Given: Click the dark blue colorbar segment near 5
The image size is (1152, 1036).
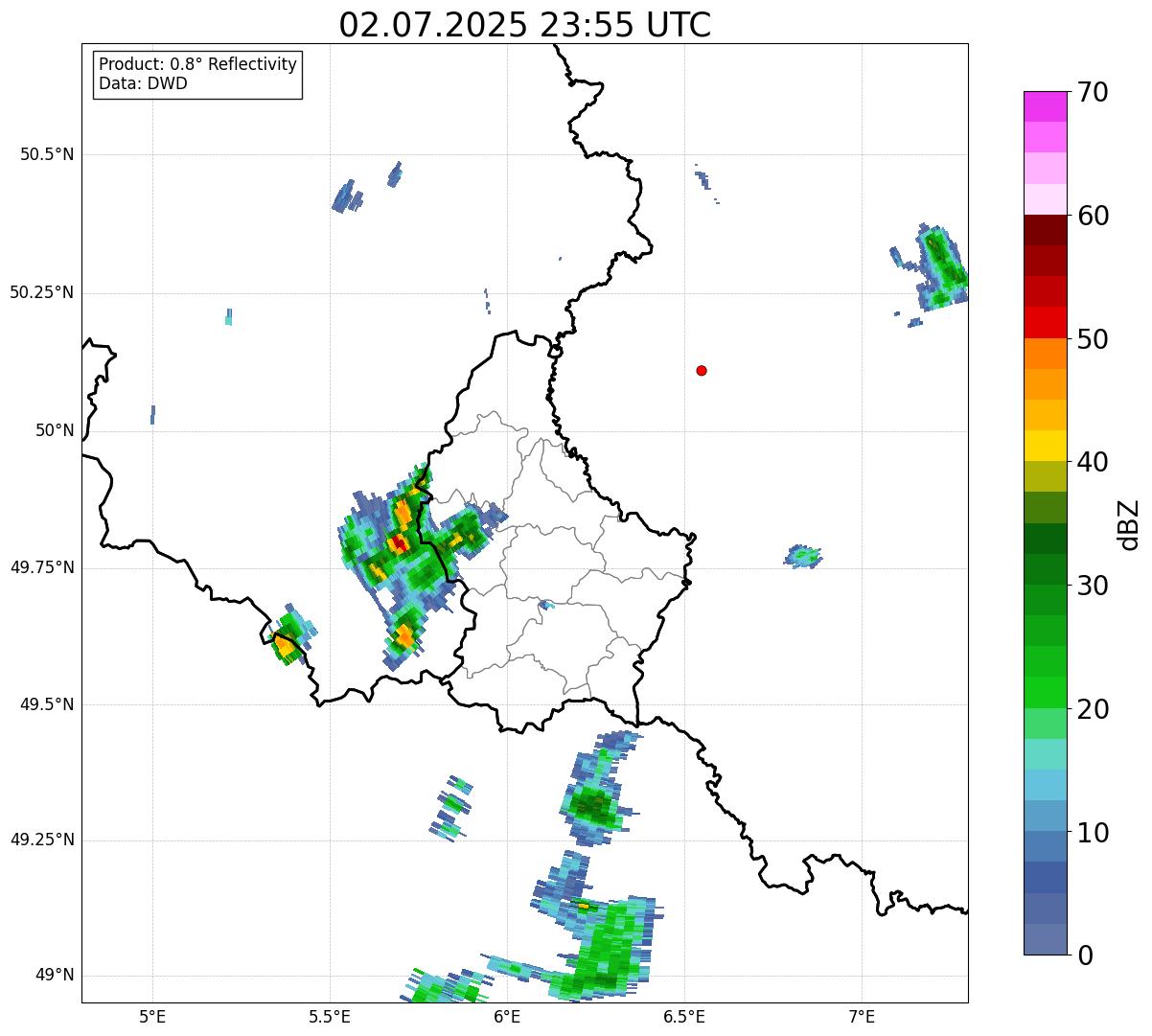Looking at the screenshot, I should click(x=1045, y=877).
